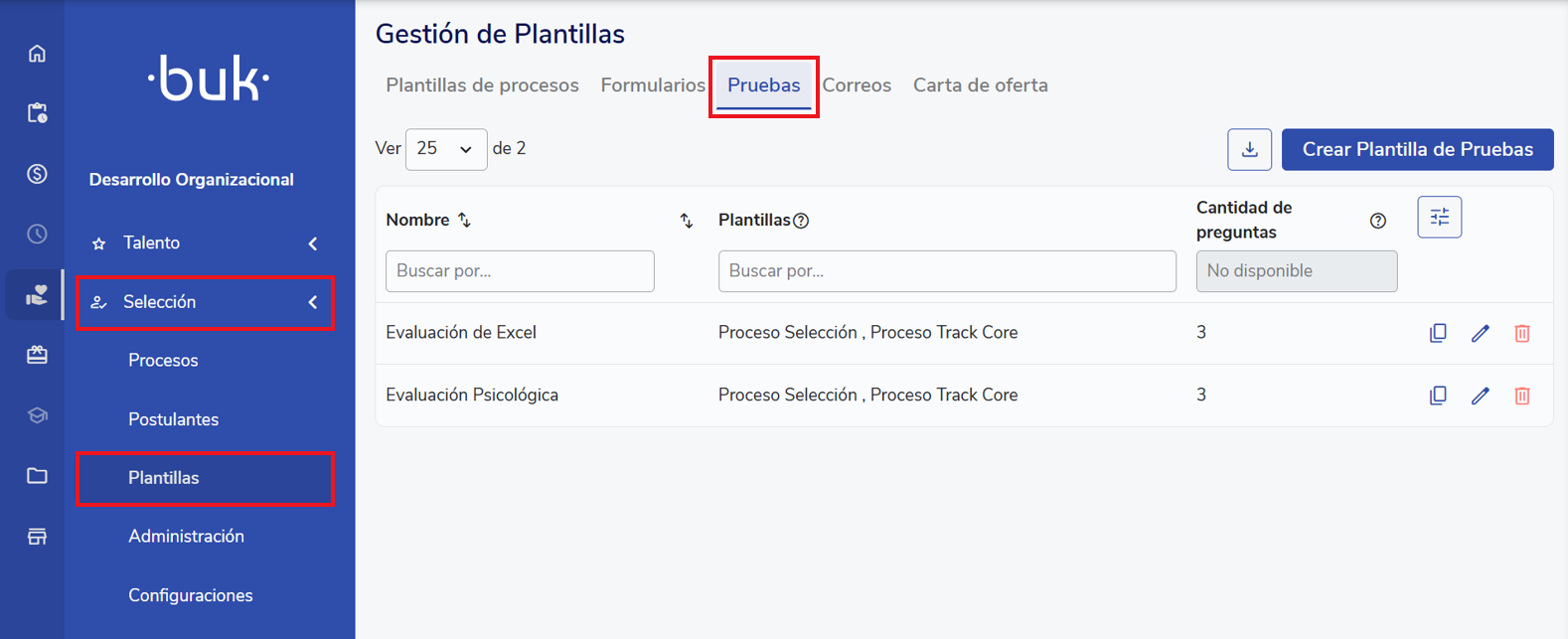Click the clock icon in sidebar rail

pyautogui.click(x=37, y=235)
